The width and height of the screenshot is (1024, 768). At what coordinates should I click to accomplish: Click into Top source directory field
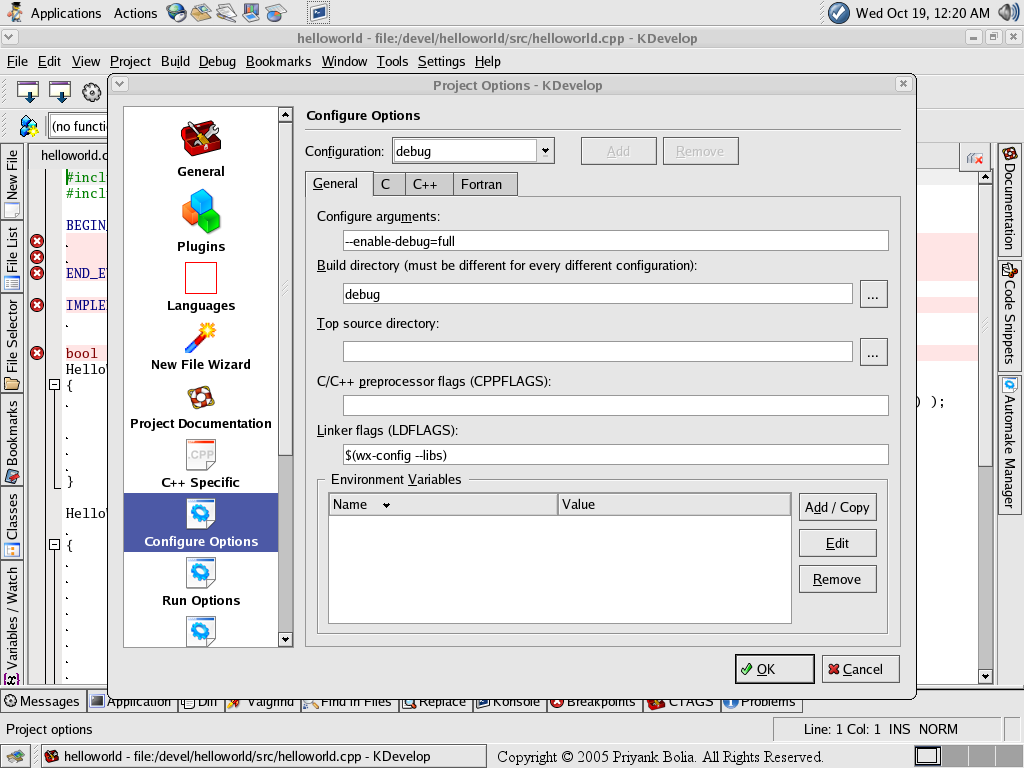pyautogui.click(x=598, y=352)
